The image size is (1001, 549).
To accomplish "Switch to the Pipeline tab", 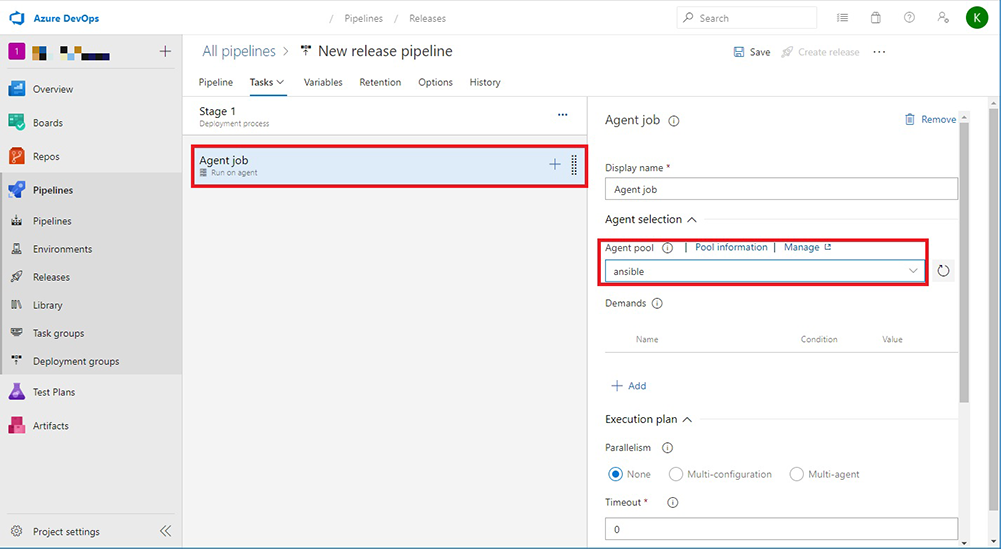I will (216, 82).
